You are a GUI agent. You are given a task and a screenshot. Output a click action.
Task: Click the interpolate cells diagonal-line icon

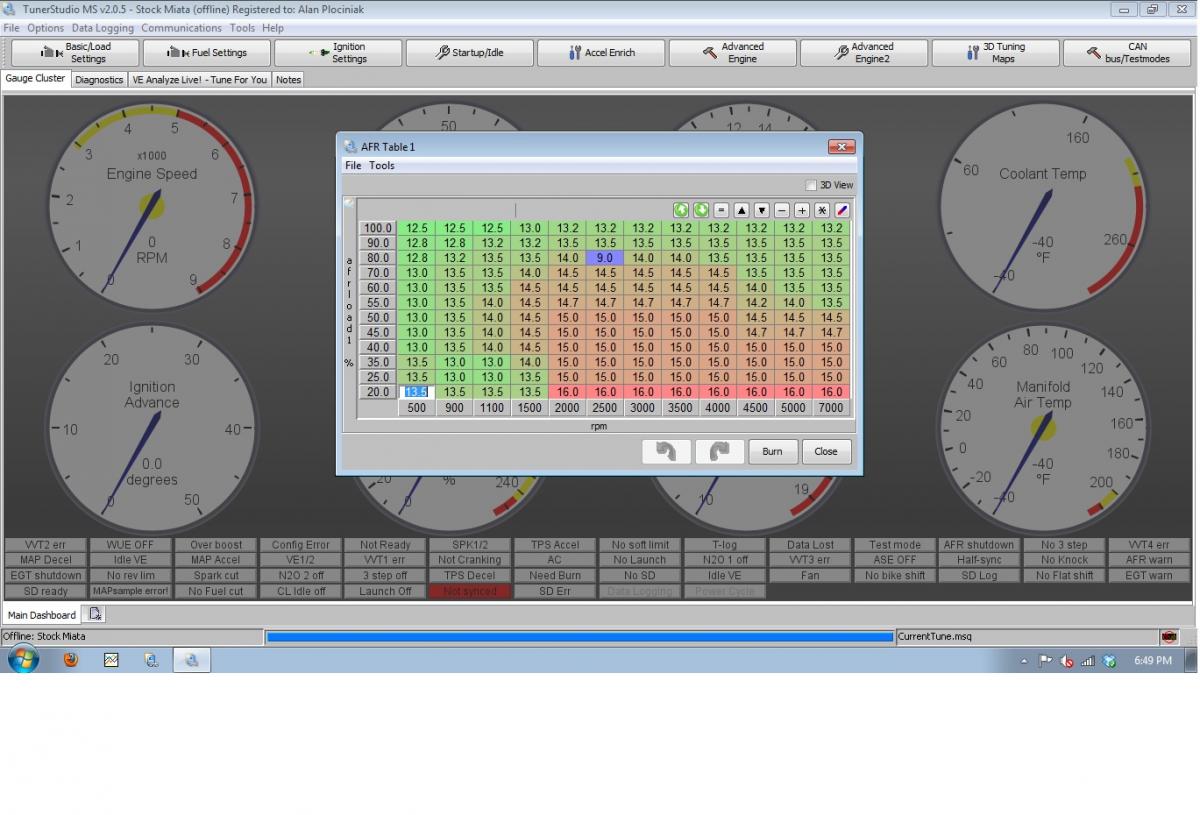[842, 210]
